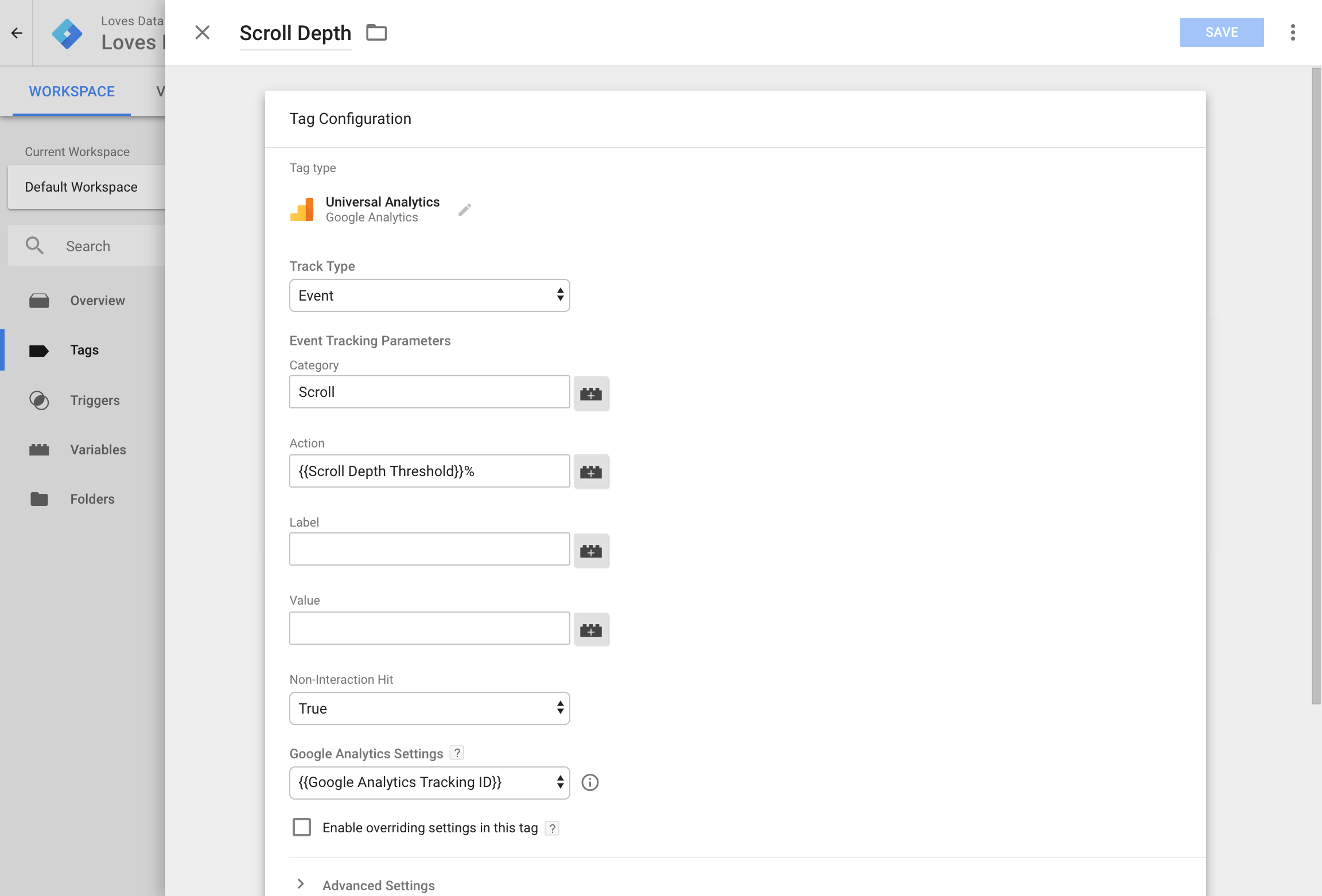This screenshot has height=896, width=1322.
Task: Open Google Analytics Settings help
Action: coord(456,753)
